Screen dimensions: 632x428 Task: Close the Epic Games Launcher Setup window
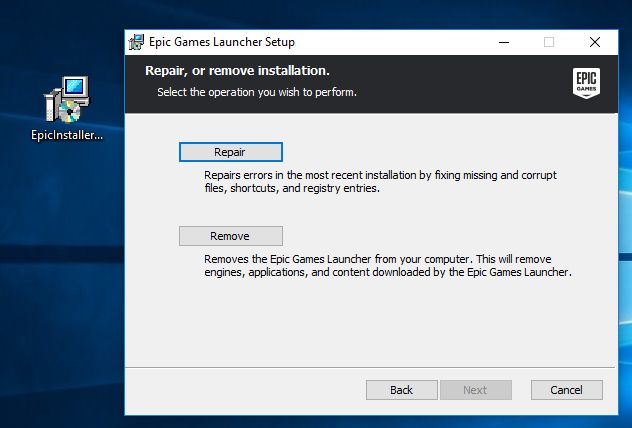click(595, 42)
